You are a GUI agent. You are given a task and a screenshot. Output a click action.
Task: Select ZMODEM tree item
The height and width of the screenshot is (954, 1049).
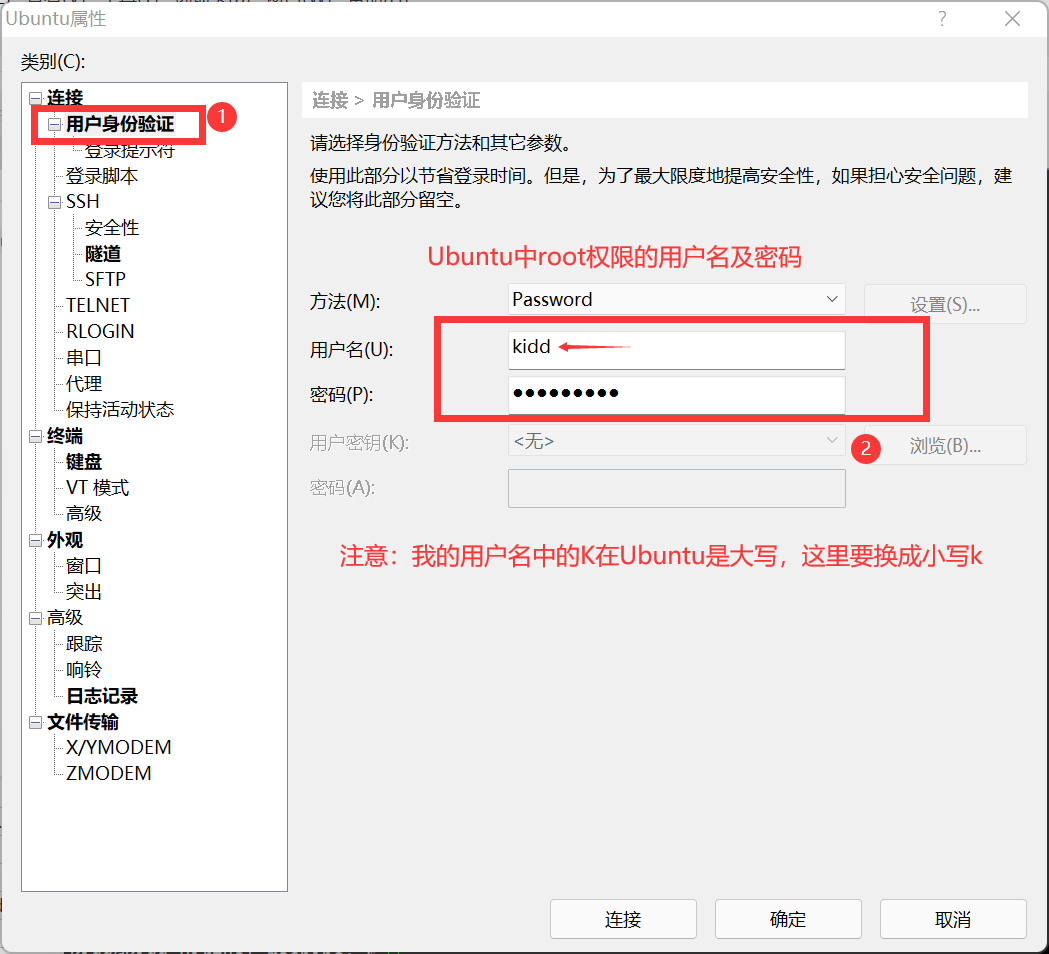pyautogui.click(x=108, y=773)
